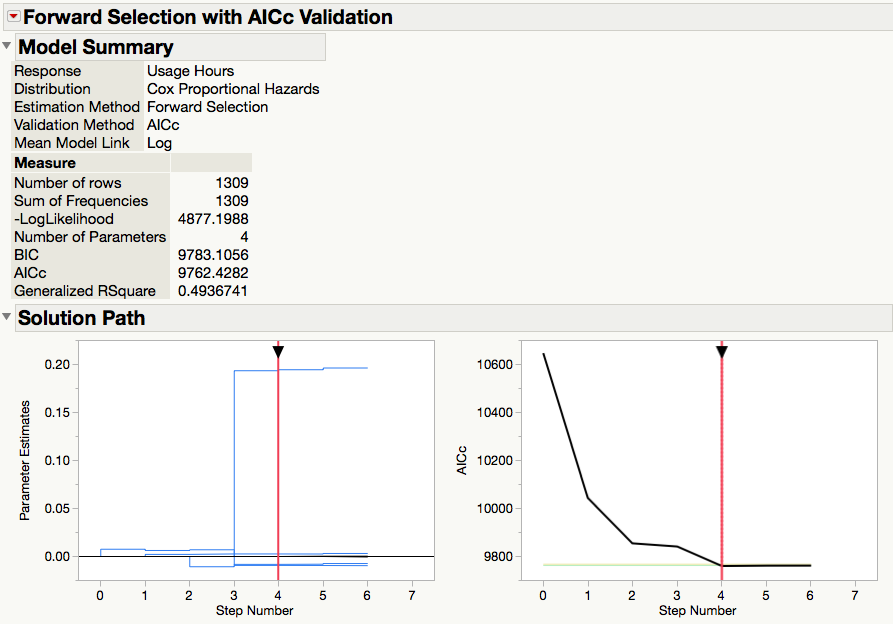The image size is (893, 624).
Task: Click the AICc value 9762.4282
Action: click(213, 273)
